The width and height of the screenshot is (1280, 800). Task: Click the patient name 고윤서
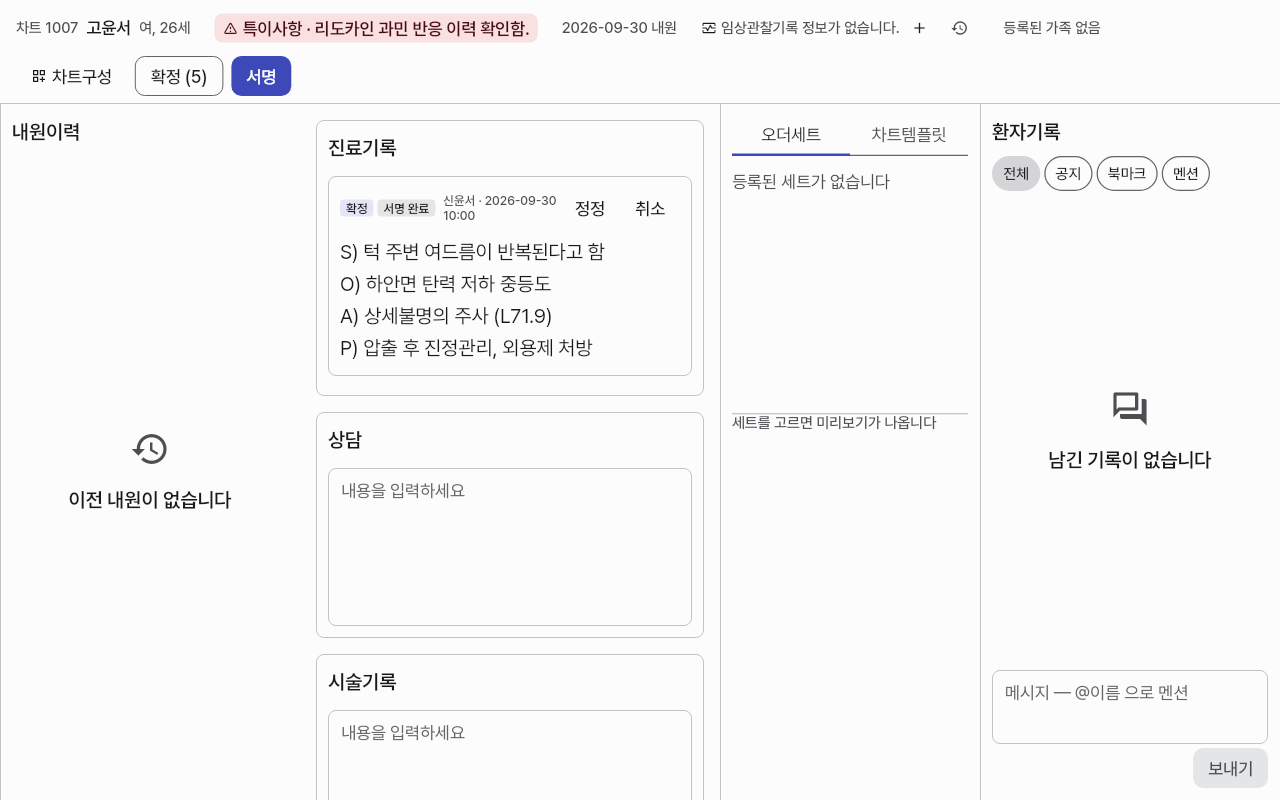pos(108,28)
